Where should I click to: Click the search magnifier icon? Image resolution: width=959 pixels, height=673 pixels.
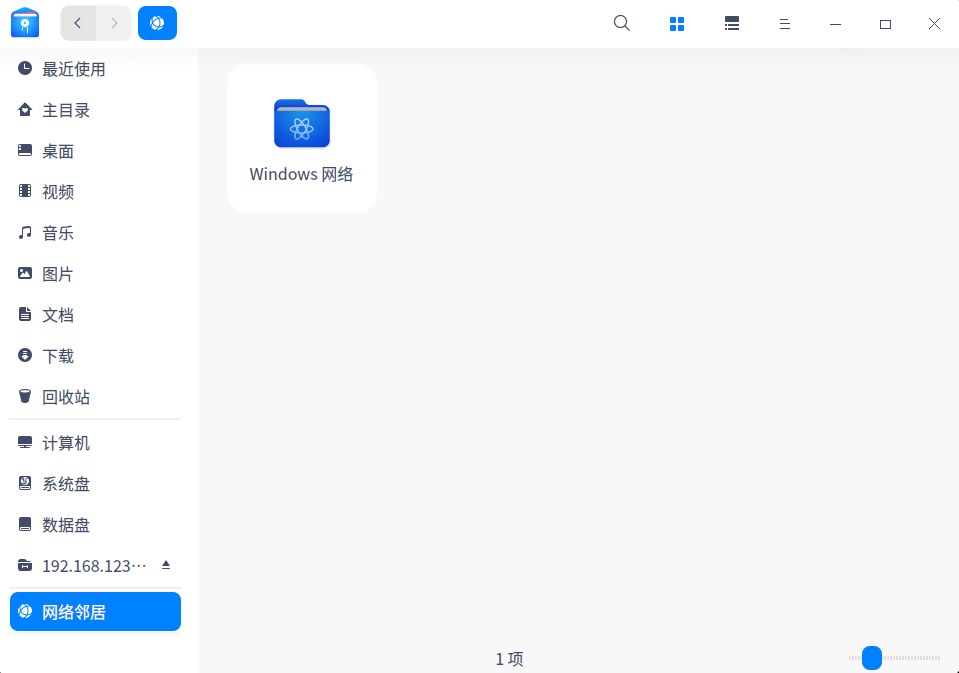click(x=622, y=23)
